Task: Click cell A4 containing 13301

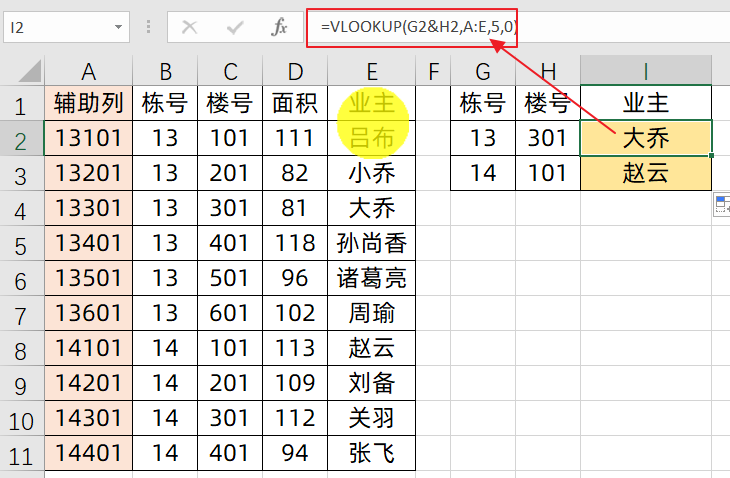Action: (x=88, y=208)
